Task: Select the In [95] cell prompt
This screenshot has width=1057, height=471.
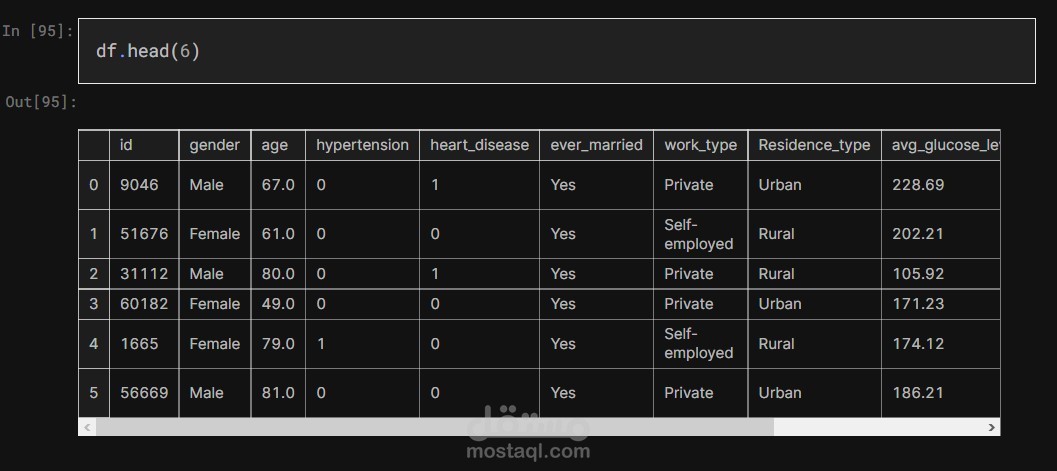Action: 38,31
